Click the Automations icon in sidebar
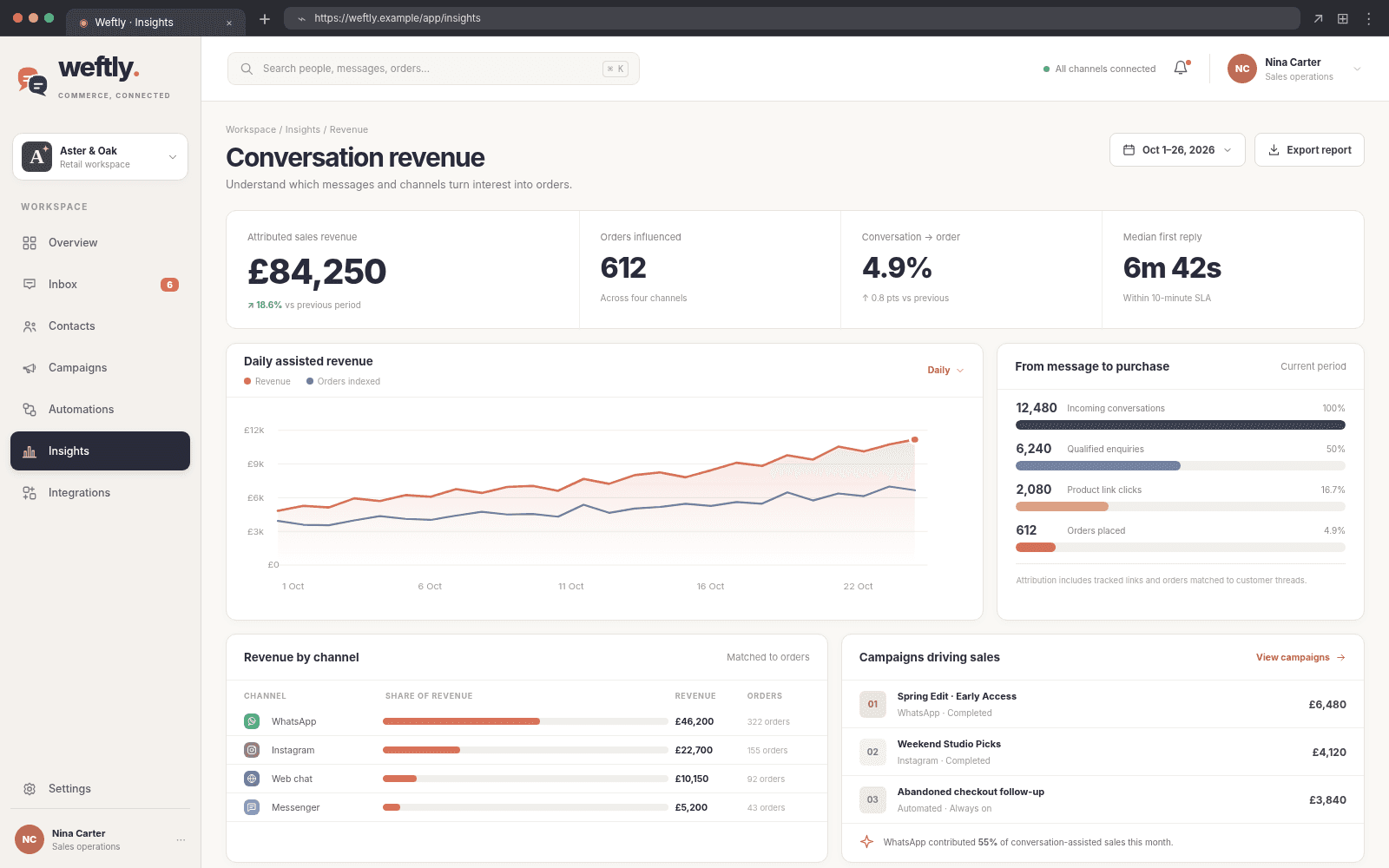This screenshot has width=1389, height=868. coord(30,410)
